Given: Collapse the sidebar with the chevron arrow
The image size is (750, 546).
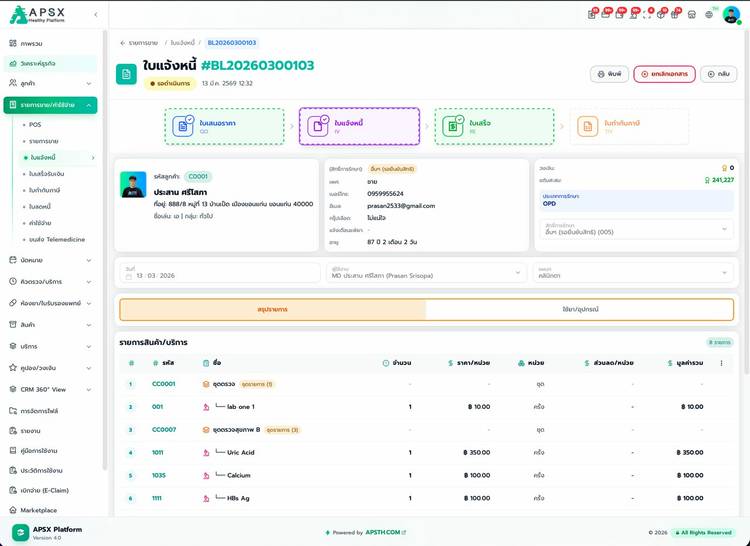Looking at the screenshot, I should 95,15.
